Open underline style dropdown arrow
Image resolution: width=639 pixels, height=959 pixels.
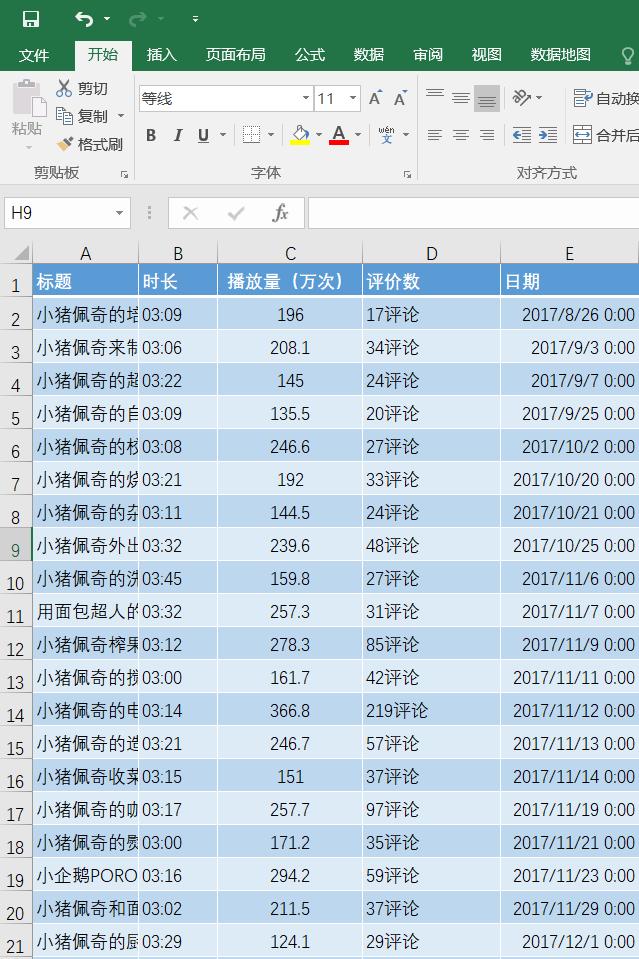pyautogui.click(x=223, y=135)
